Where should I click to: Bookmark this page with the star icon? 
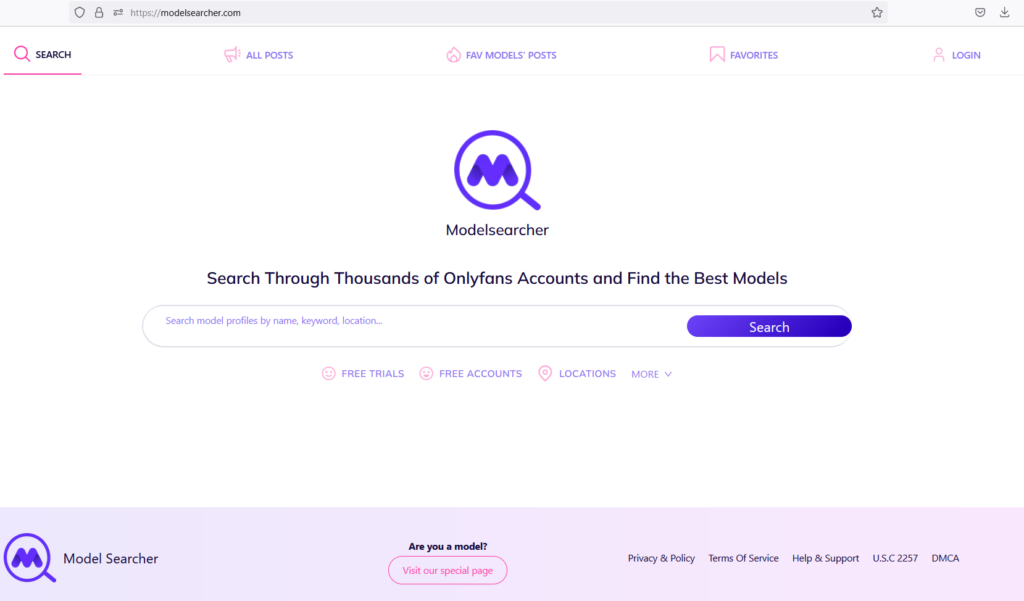coord(876,12)
